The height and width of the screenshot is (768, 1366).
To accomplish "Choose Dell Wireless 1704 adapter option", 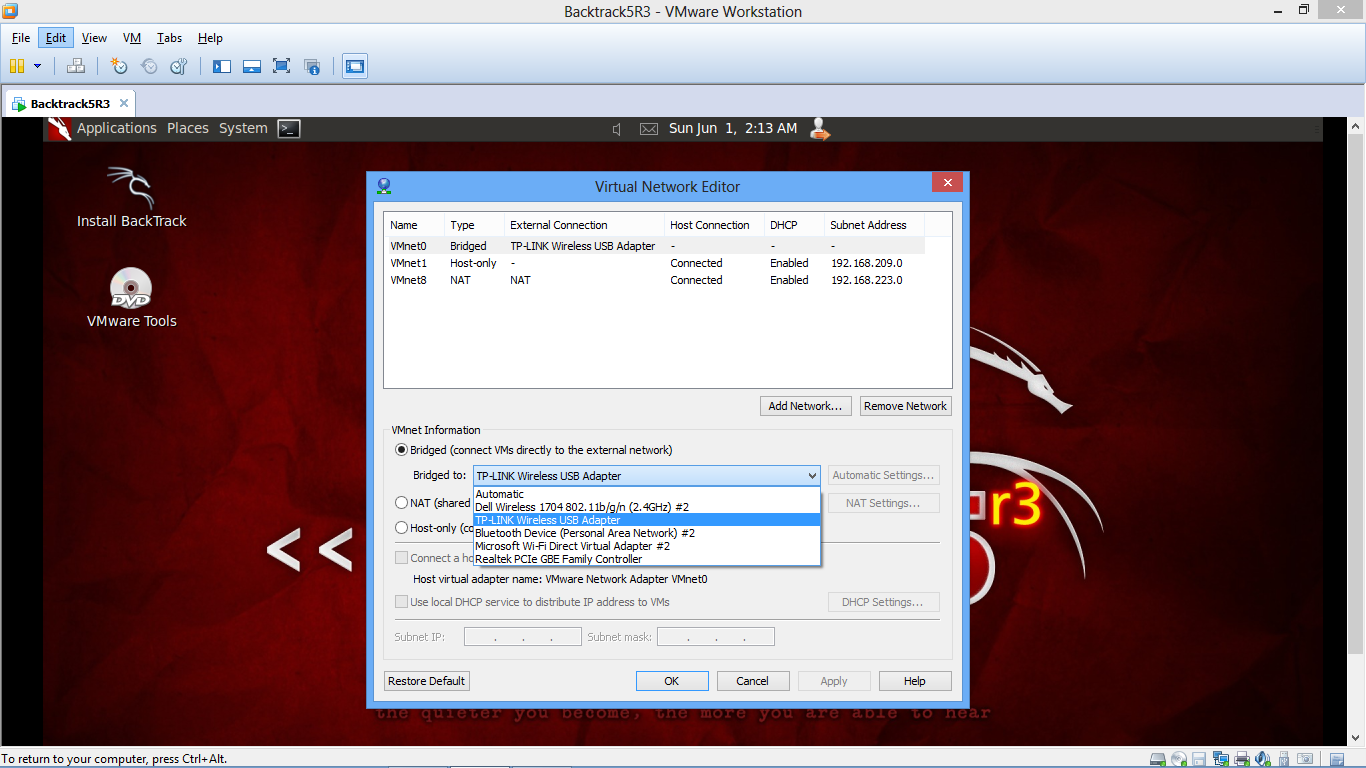I will pos(647,507).
